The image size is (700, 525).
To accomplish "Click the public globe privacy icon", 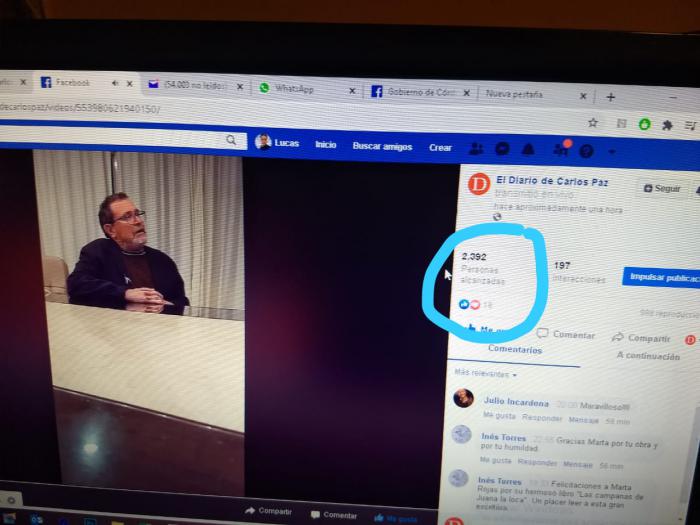I will [x=497, y=217].
